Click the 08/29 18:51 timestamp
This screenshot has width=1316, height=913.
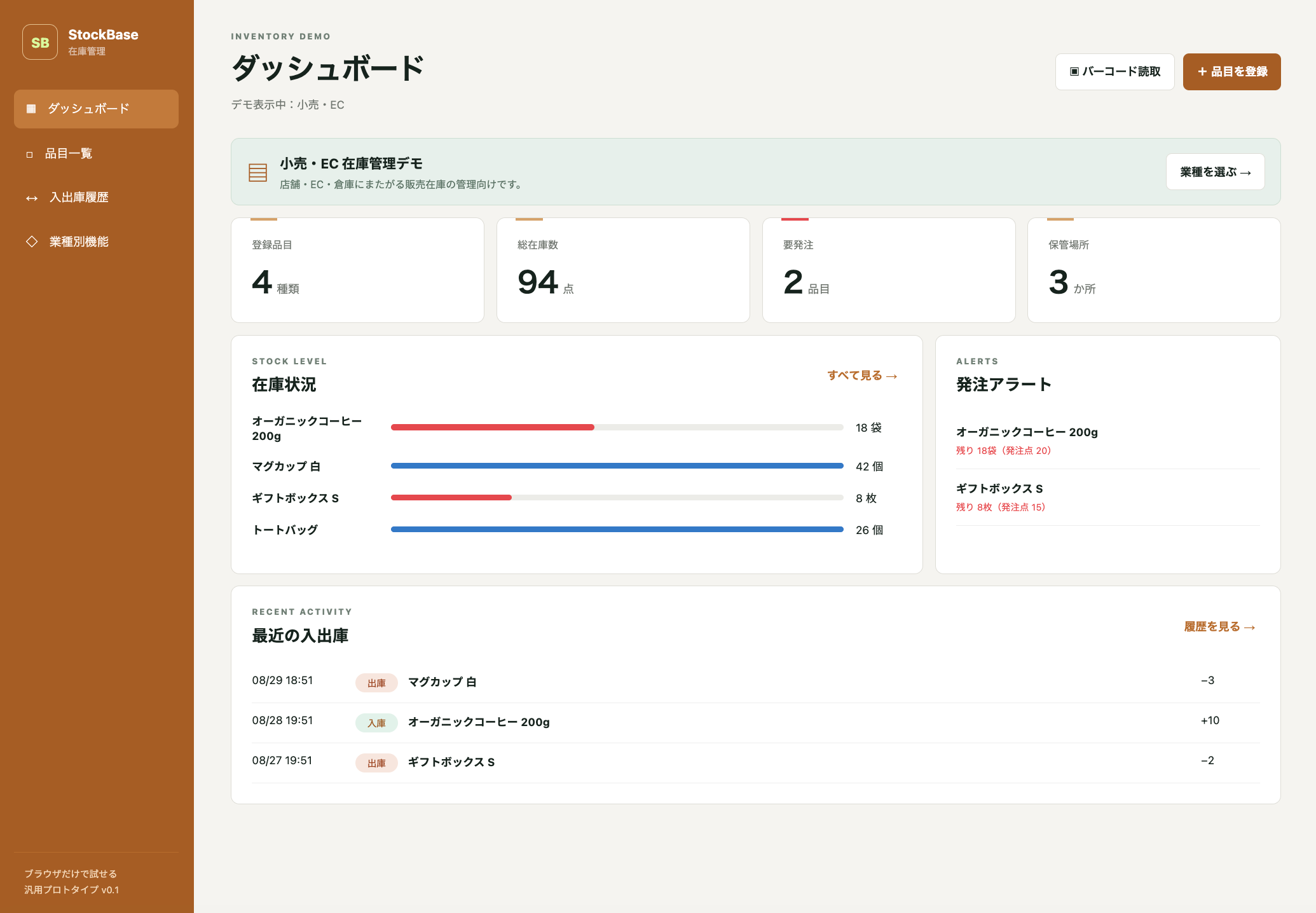point(282,680)
